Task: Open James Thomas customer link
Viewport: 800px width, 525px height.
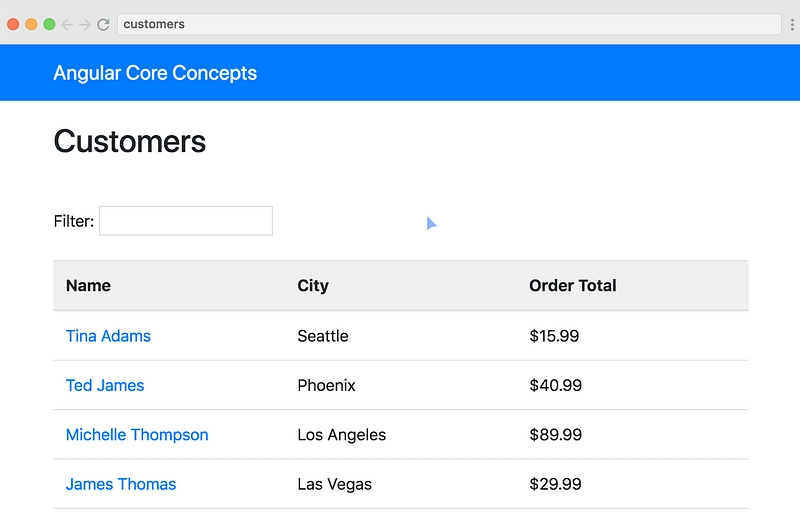Action: click(121, 484)
